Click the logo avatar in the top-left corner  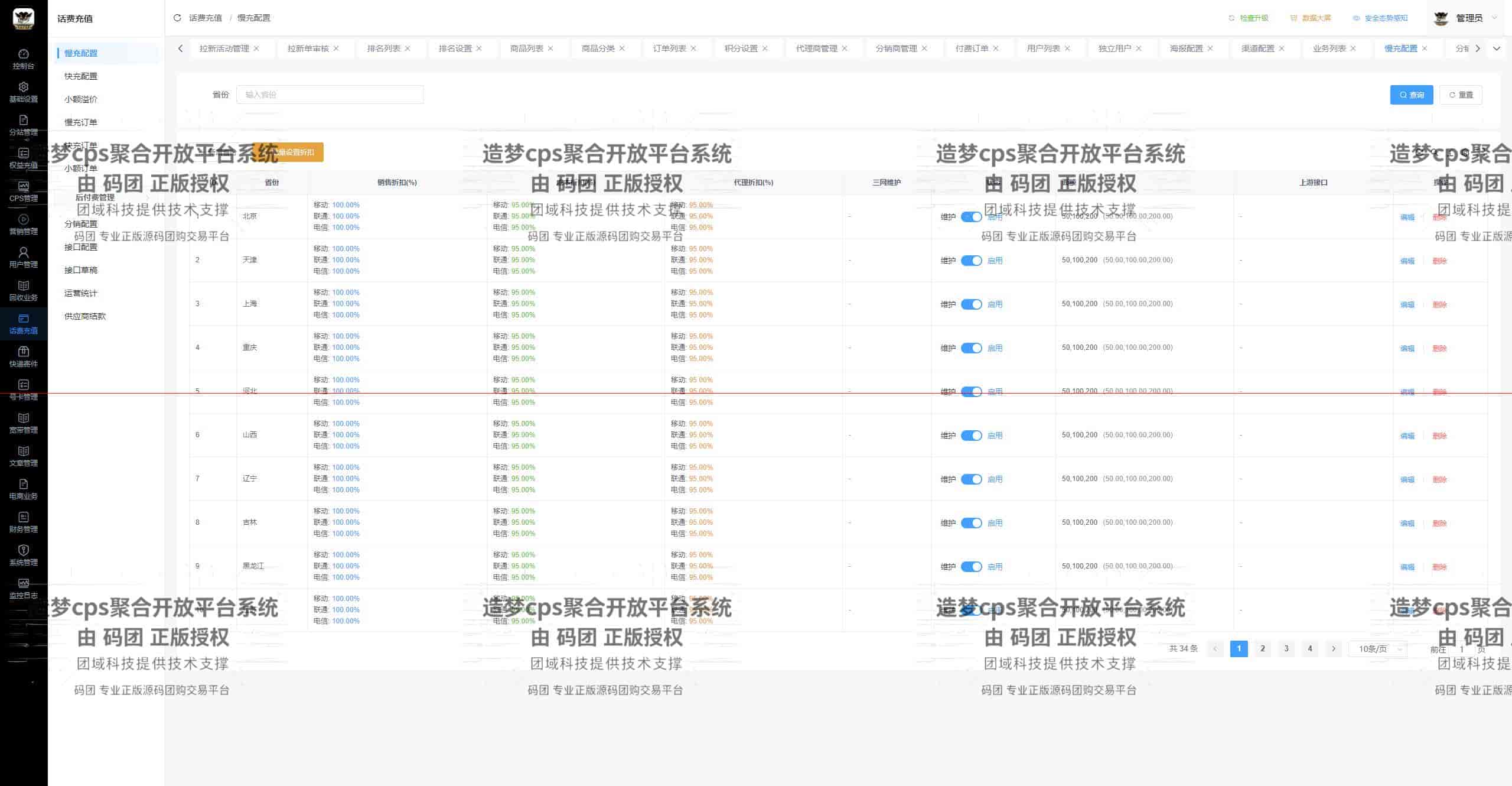[x=24, y=18]
